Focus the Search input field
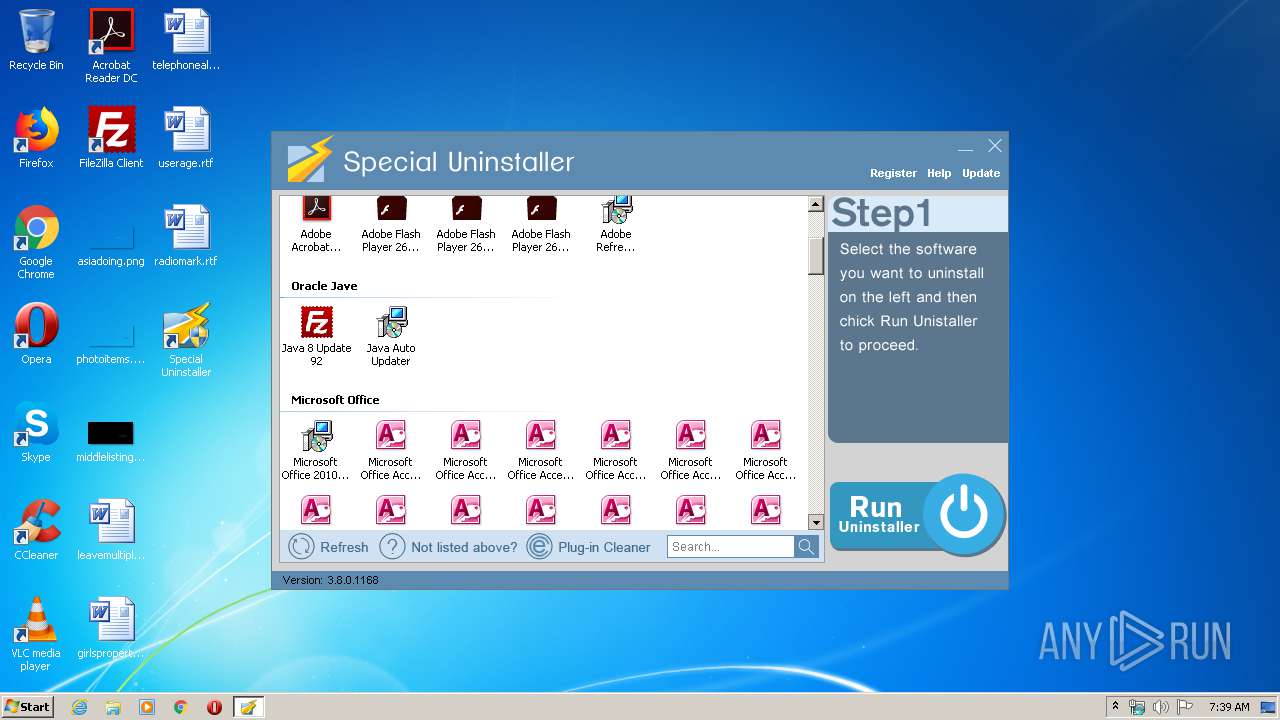The image size is (1280, 720). pyautogui.click(x=731, y=547)
